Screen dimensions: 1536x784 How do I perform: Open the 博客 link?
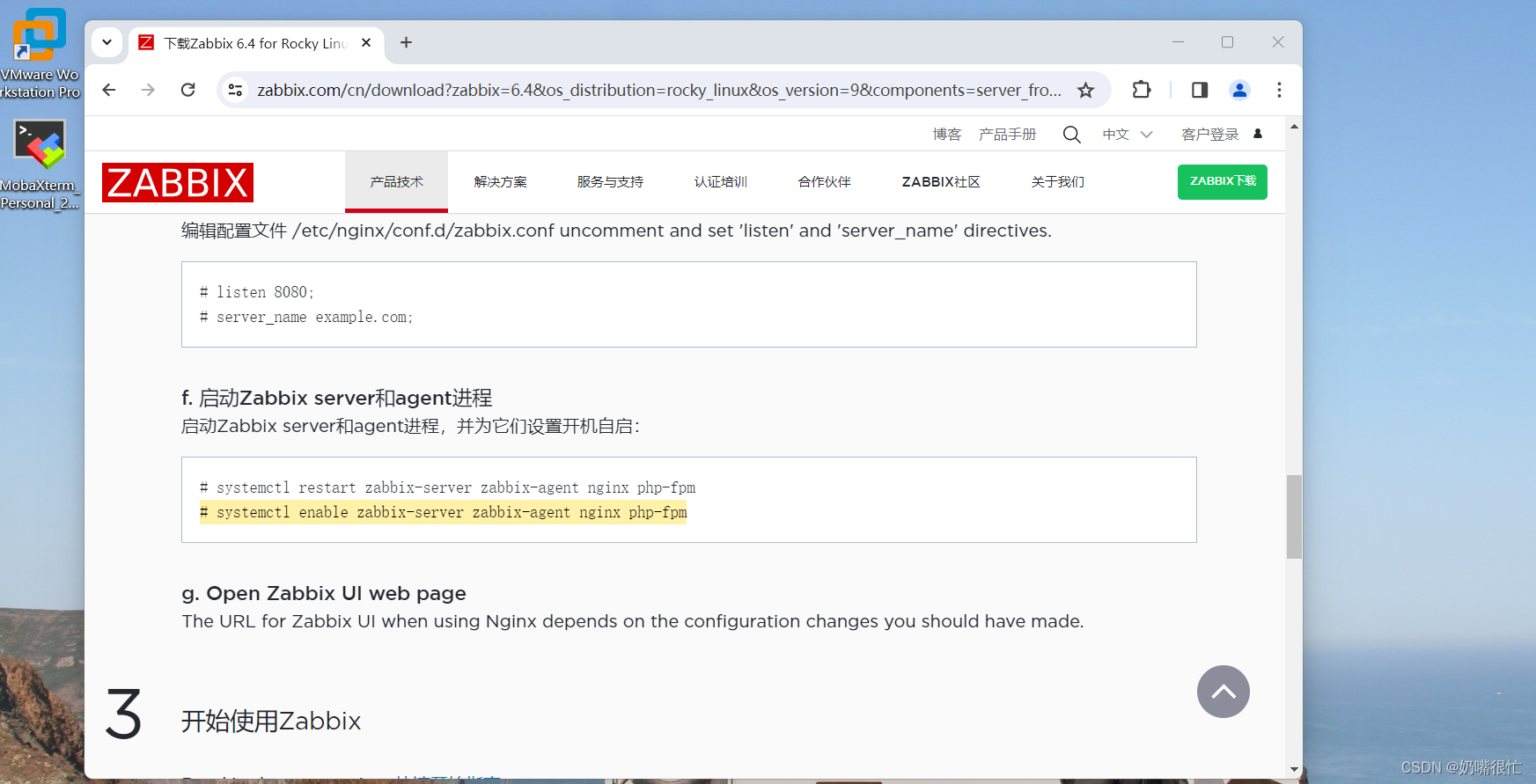click(947, 135)
